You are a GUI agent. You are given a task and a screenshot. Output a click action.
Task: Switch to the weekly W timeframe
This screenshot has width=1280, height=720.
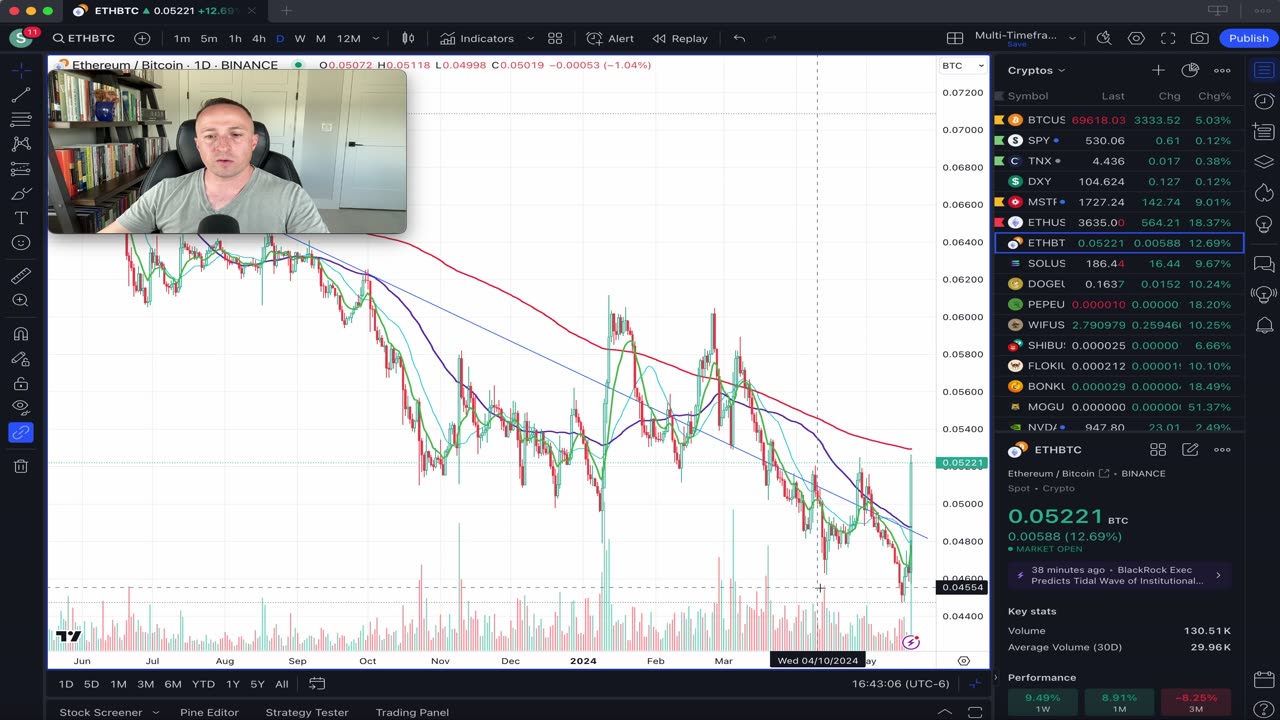tap(300, 38)
